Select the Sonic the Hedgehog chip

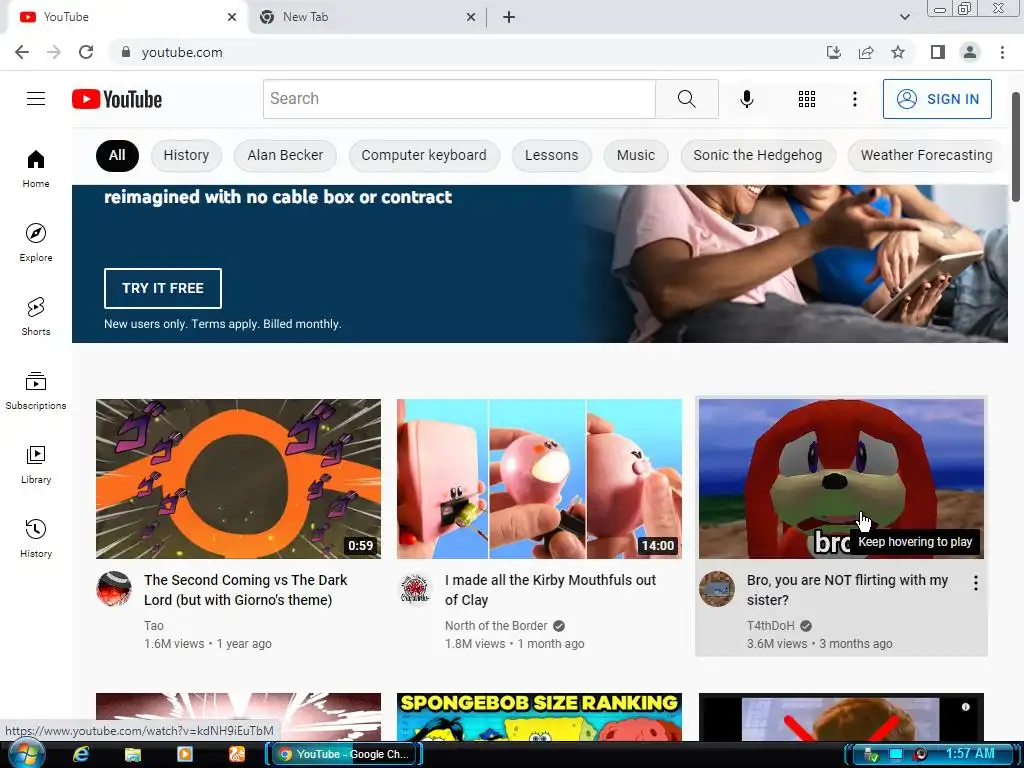pos(758,155)
